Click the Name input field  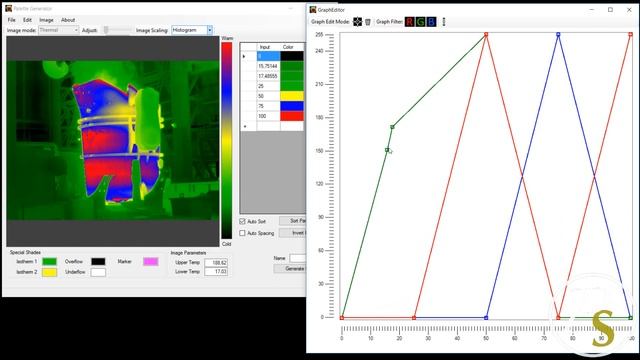pyautogui.click(x=298, y=258)
